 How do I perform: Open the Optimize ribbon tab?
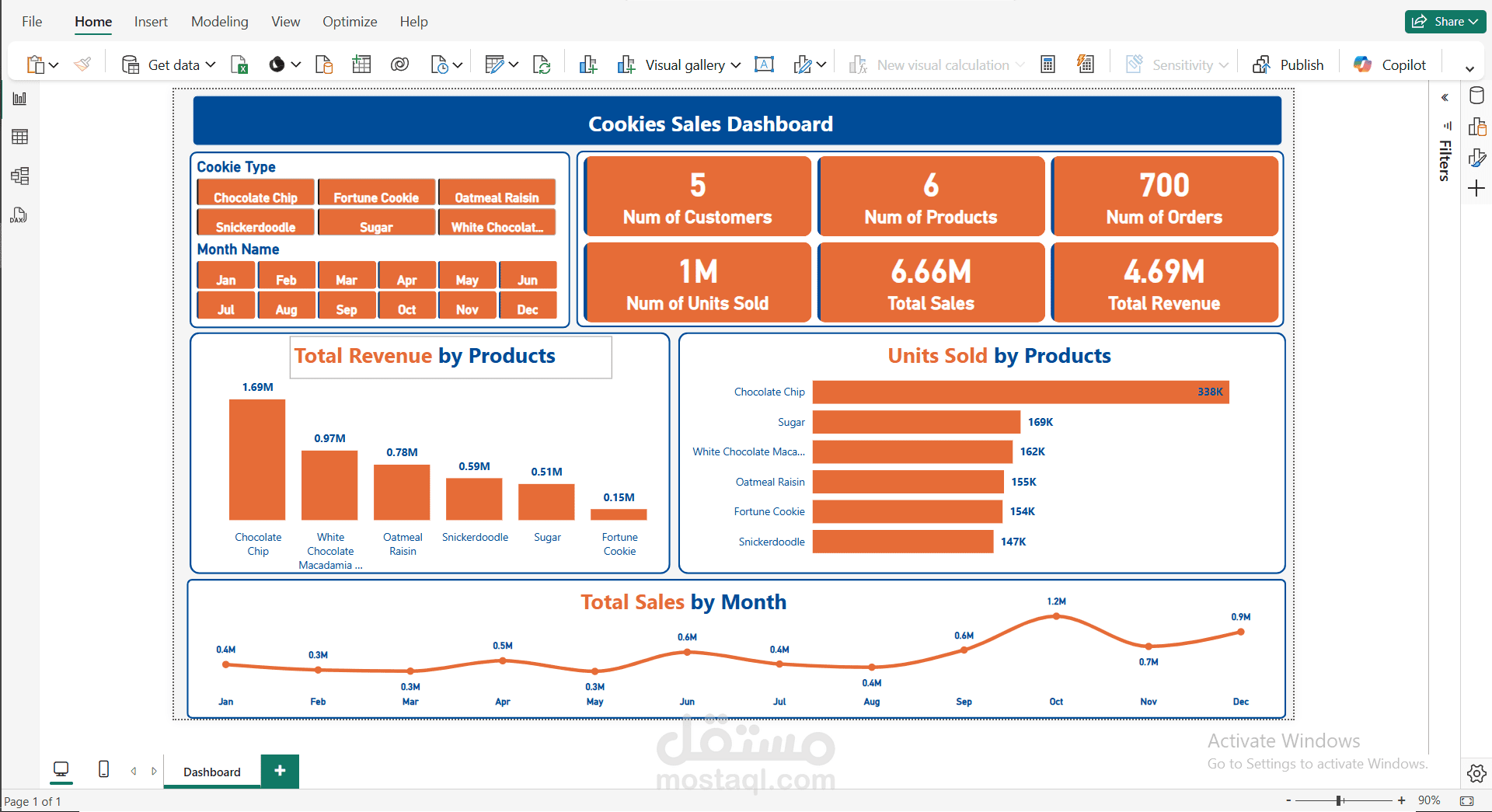coord(350,22)
